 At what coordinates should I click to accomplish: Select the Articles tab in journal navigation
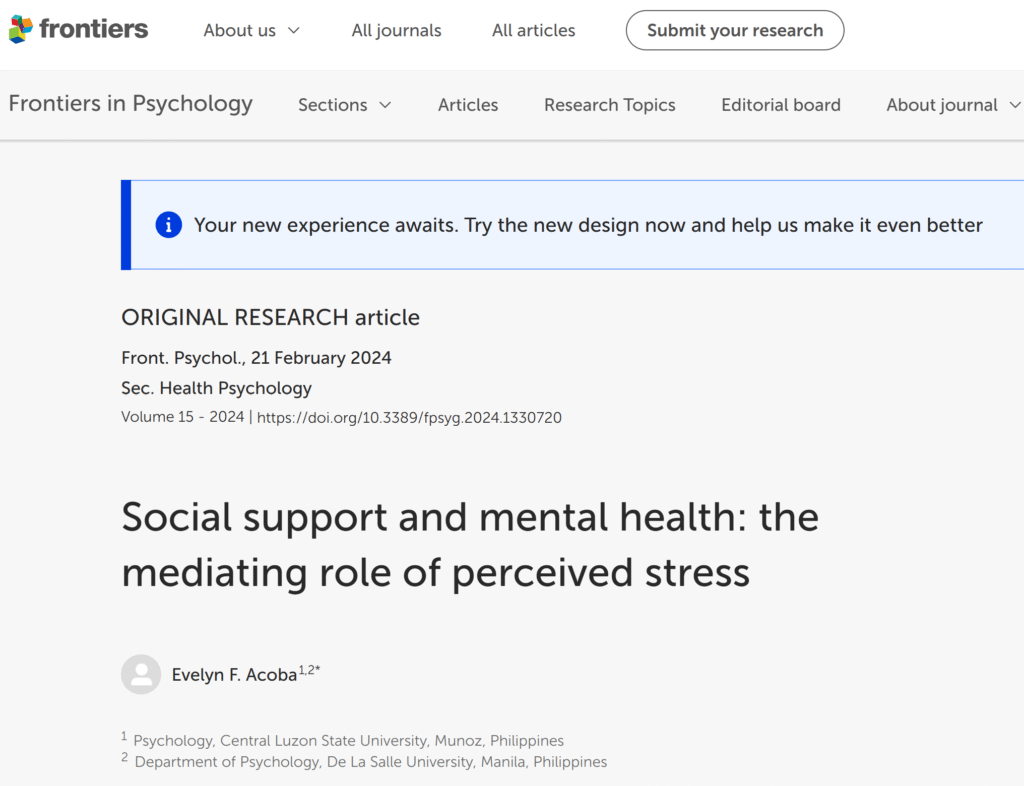468,105
